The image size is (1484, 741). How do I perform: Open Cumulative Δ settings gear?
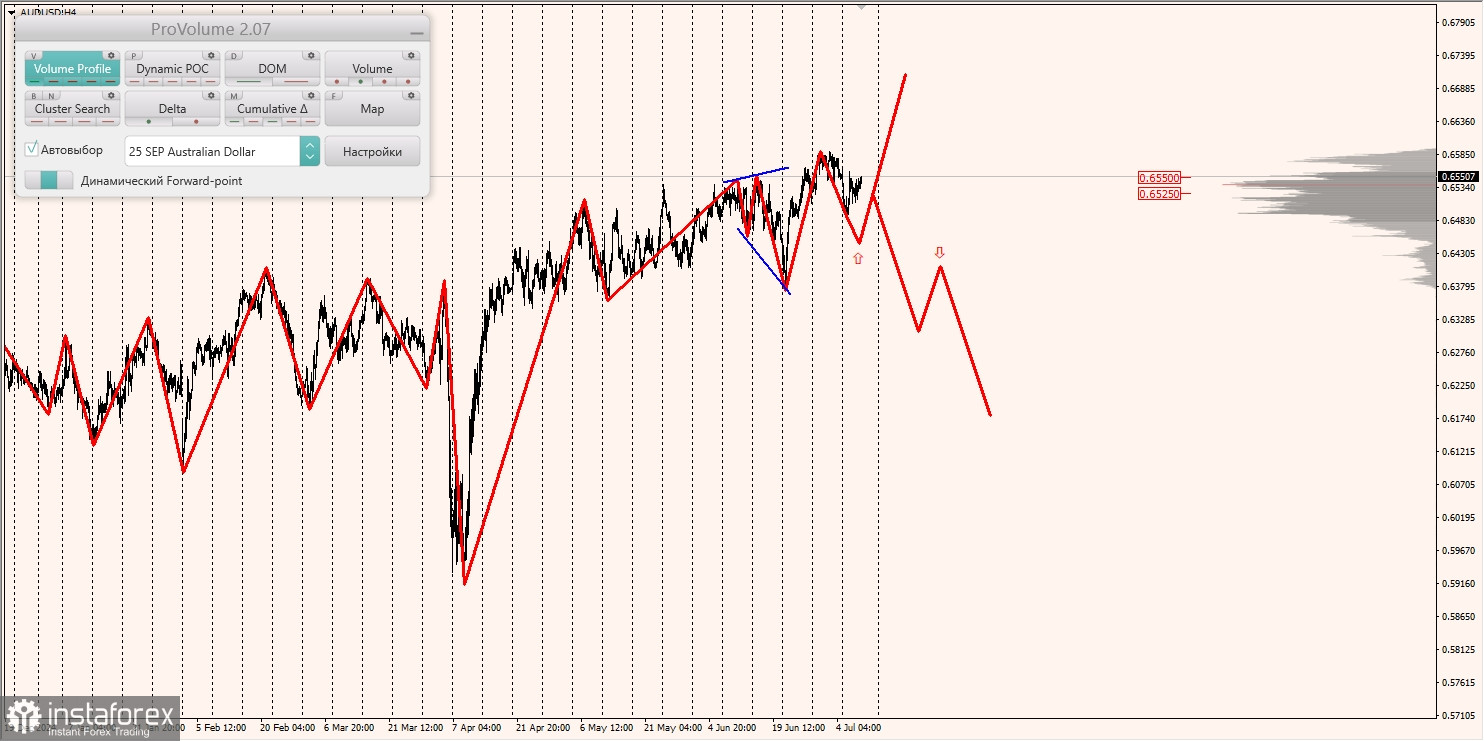311,96
